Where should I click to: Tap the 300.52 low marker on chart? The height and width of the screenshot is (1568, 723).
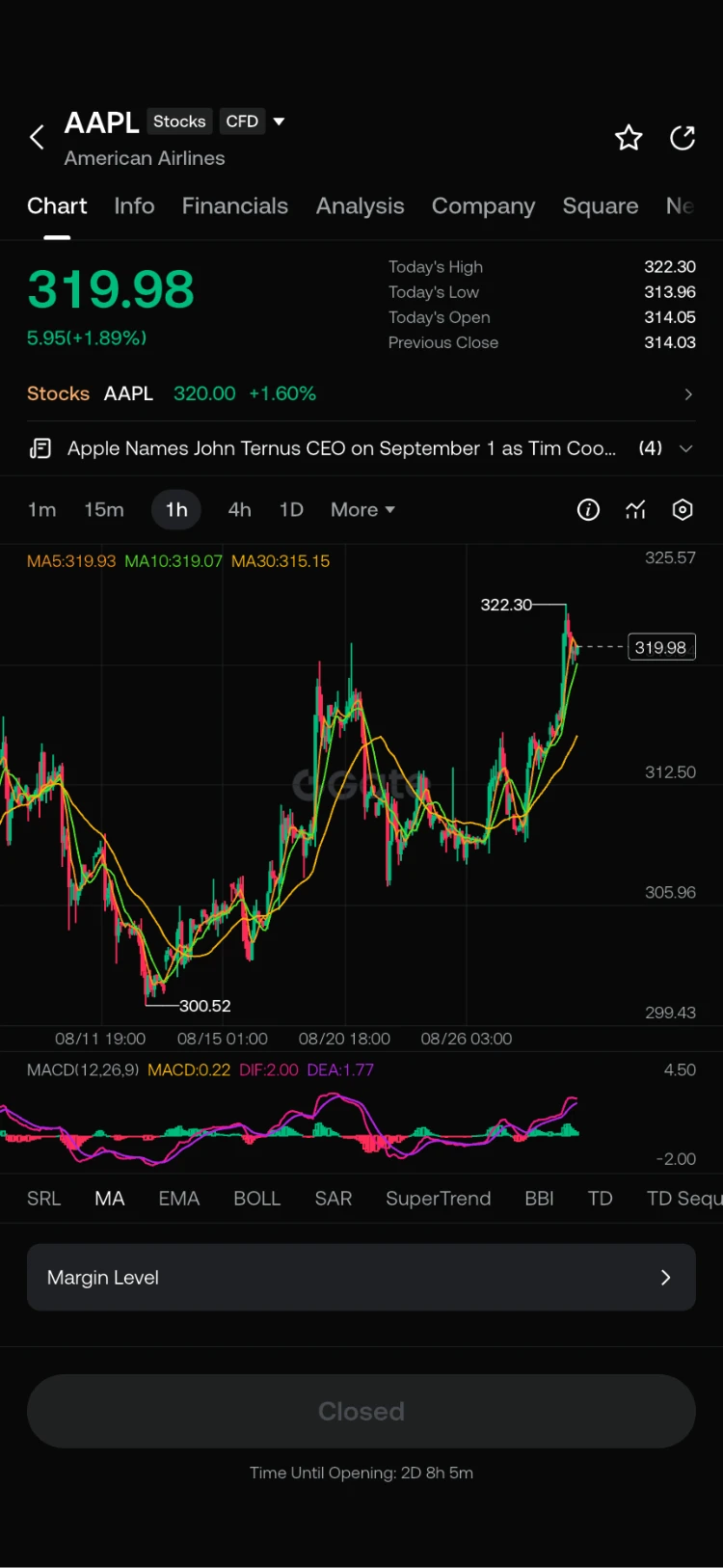[x=205, y=1006]
